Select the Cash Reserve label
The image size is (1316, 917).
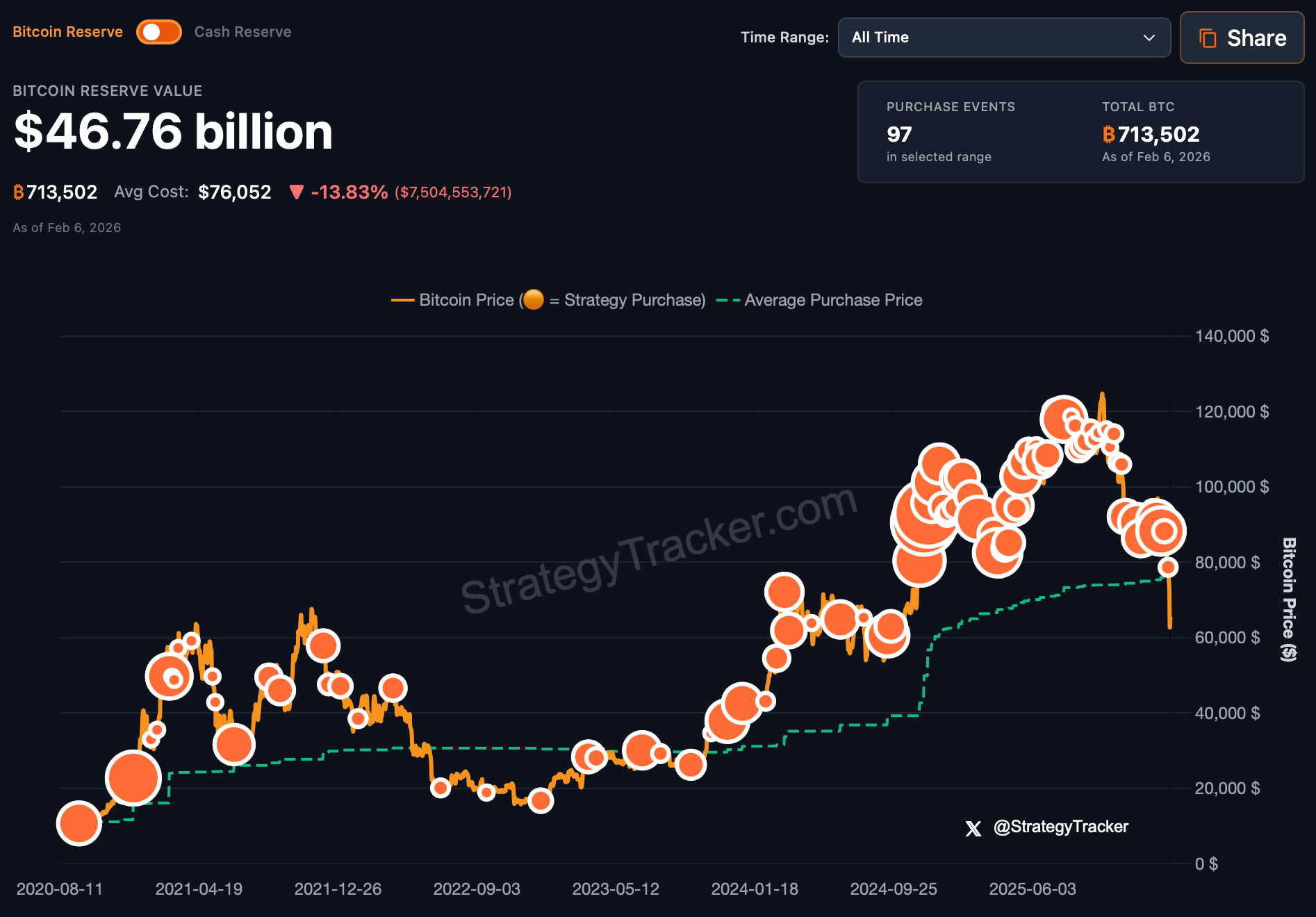point(242,31)
